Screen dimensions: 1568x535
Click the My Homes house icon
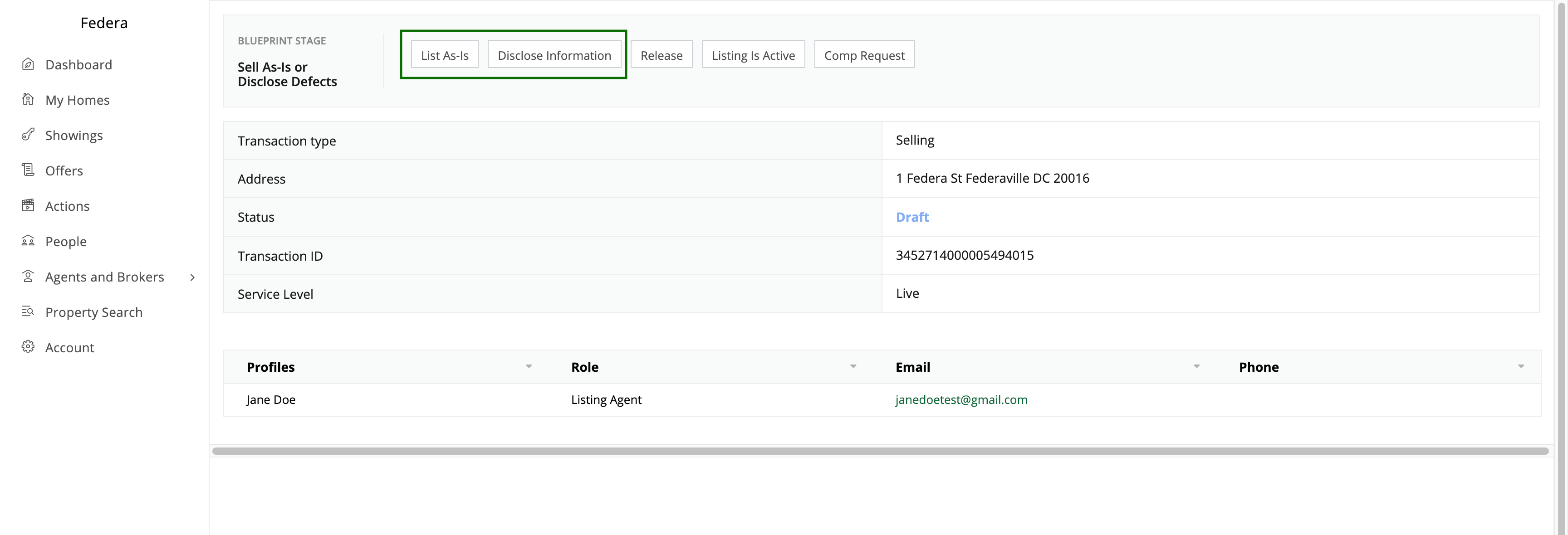[28, 99]
